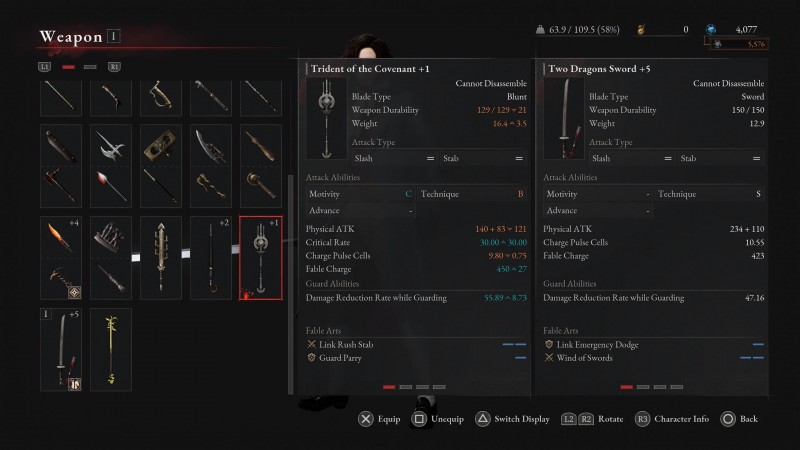Pick the golden staff weapon in bottom row
The width and height of the screenshot is (800, 450).
(111, 349)
